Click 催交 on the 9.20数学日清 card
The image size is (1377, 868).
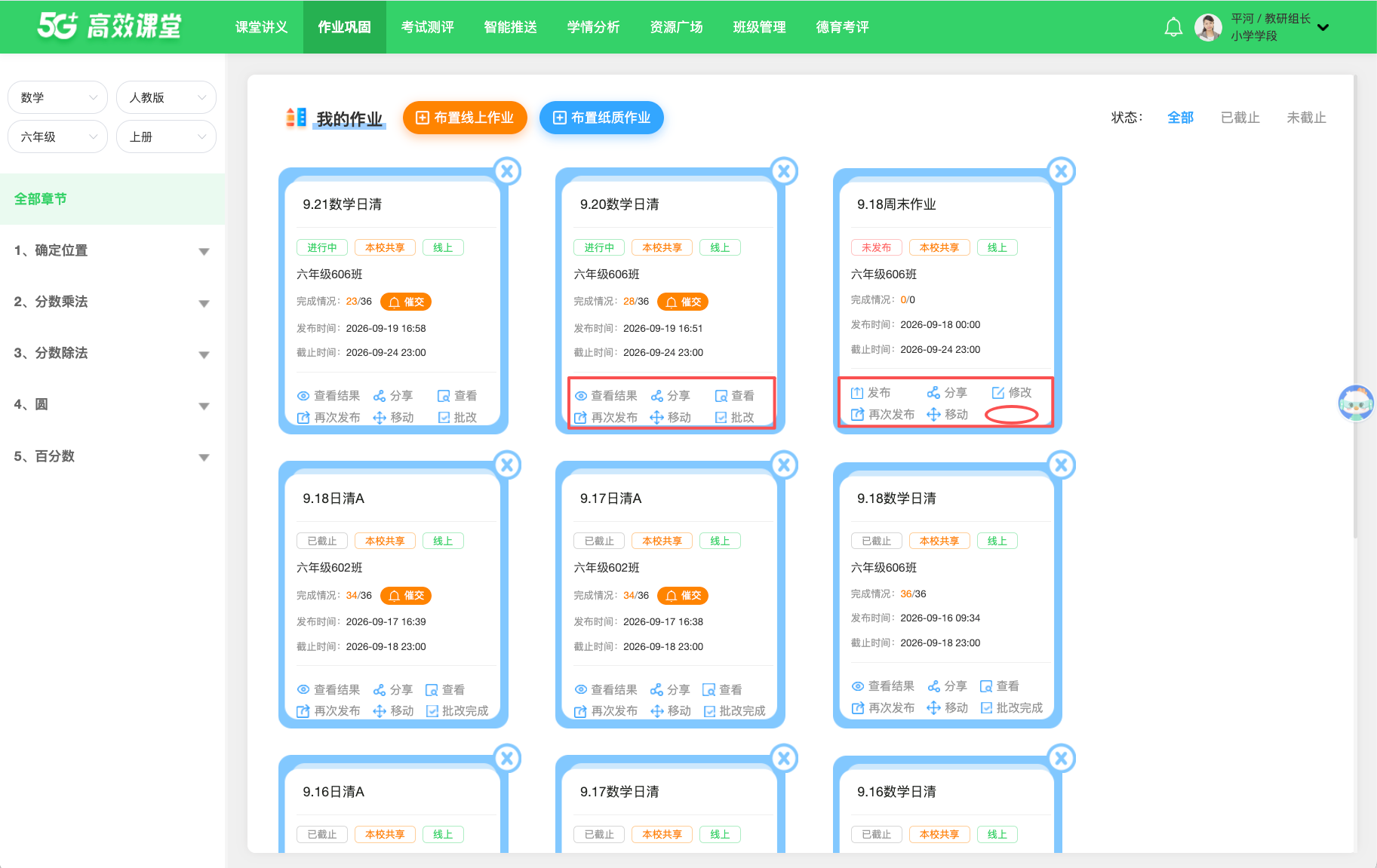(x=683, y=302)
